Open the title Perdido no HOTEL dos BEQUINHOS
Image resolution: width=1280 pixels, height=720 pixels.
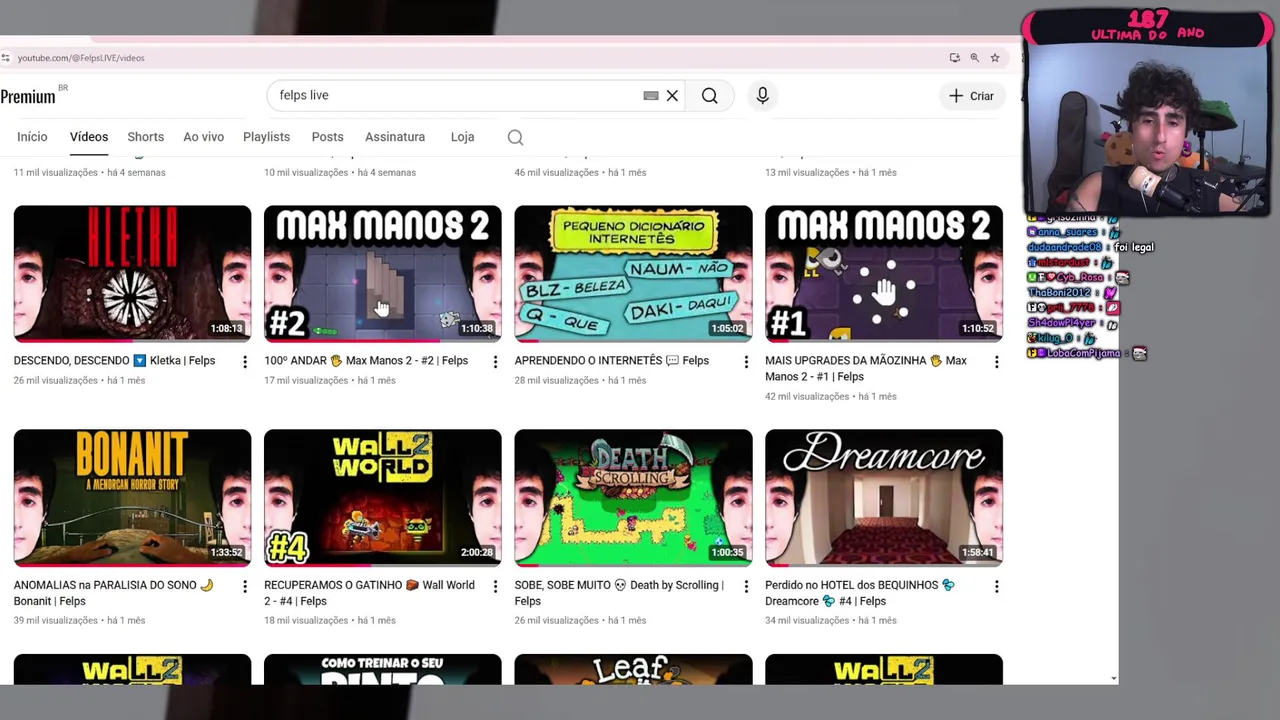pyautogui.click(x=860, y=593)
